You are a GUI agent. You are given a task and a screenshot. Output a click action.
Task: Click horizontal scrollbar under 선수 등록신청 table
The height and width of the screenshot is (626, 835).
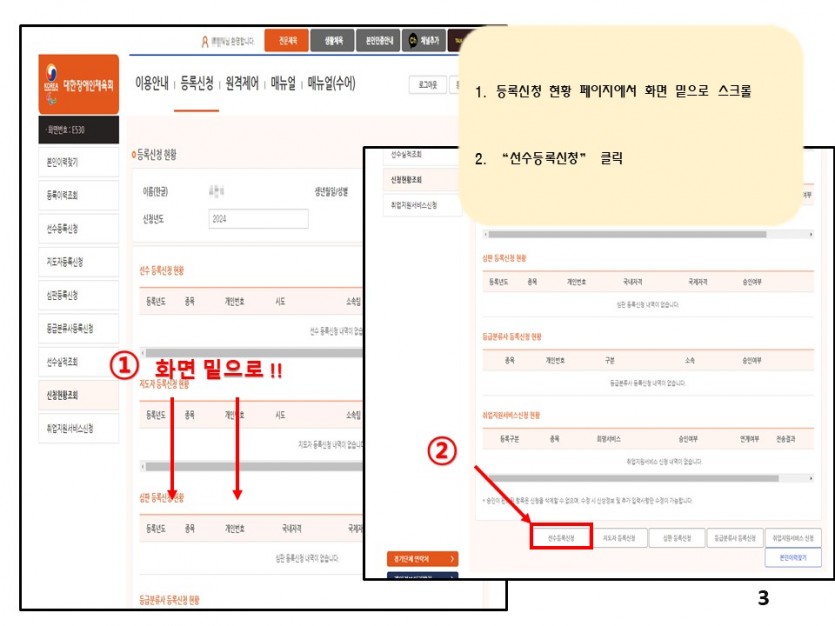tap(250, 352)
